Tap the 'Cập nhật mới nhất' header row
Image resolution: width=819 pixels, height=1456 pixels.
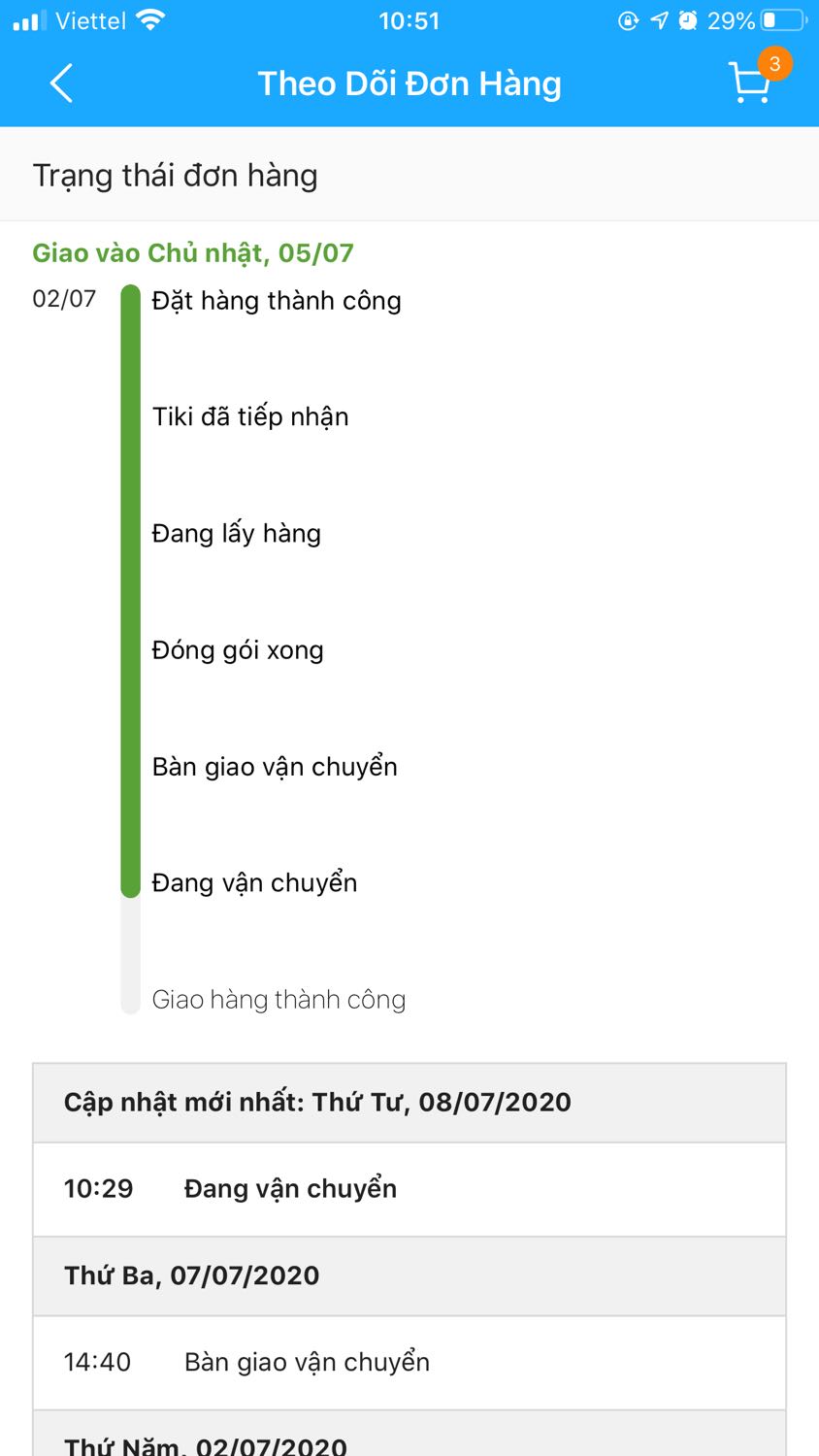409,1103
